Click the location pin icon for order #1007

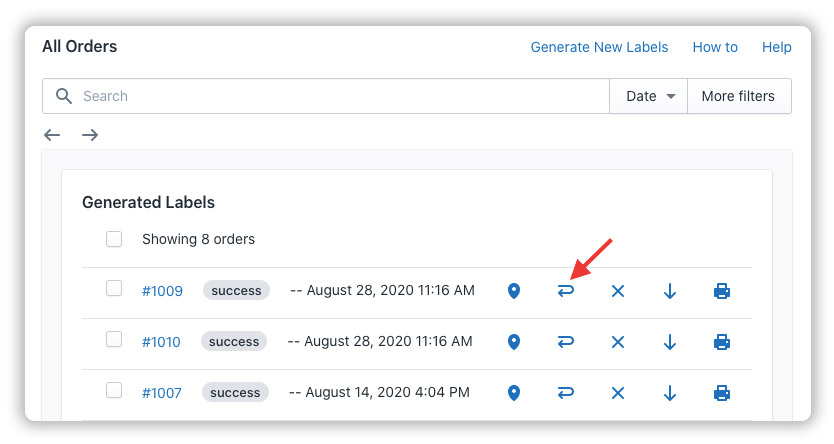[514, 393]
